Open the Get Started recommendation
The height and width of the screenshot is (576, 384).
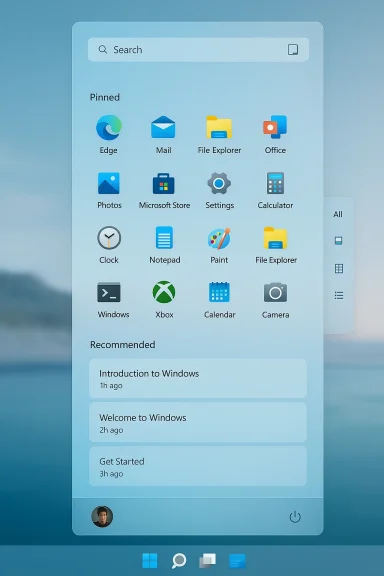198,466
